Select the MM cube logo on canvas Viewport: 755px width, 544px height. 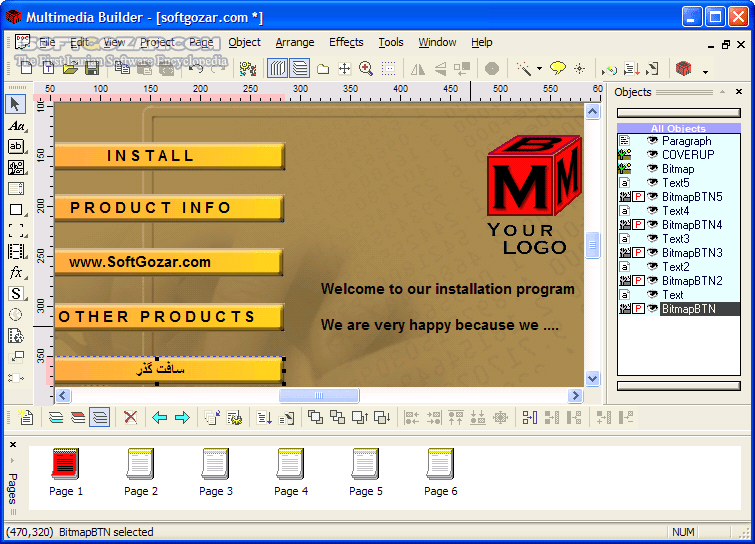pyautogui.click(x=534, y=176)
